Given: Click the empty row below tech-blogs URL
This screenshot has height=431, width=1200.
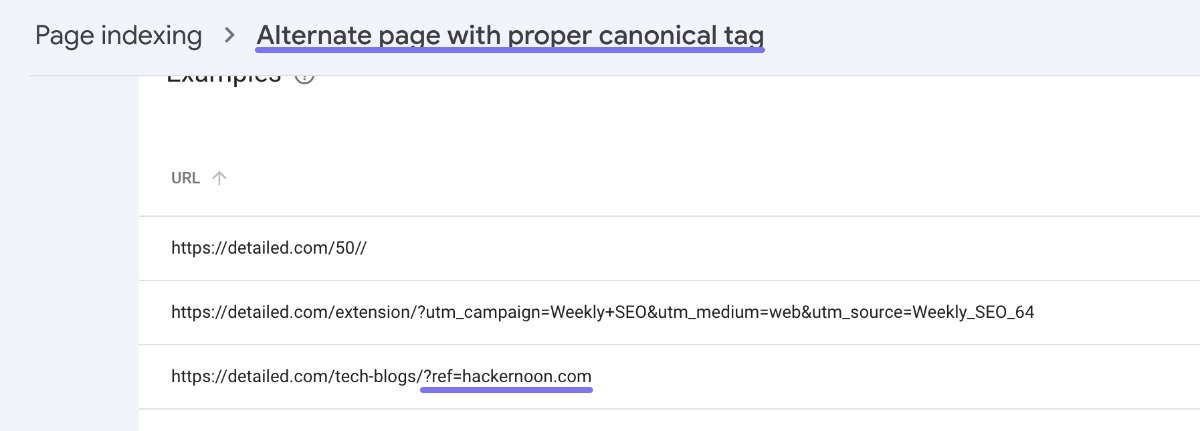Looking at the screenshot, I should pyautogui.click(x=669, y=420).
